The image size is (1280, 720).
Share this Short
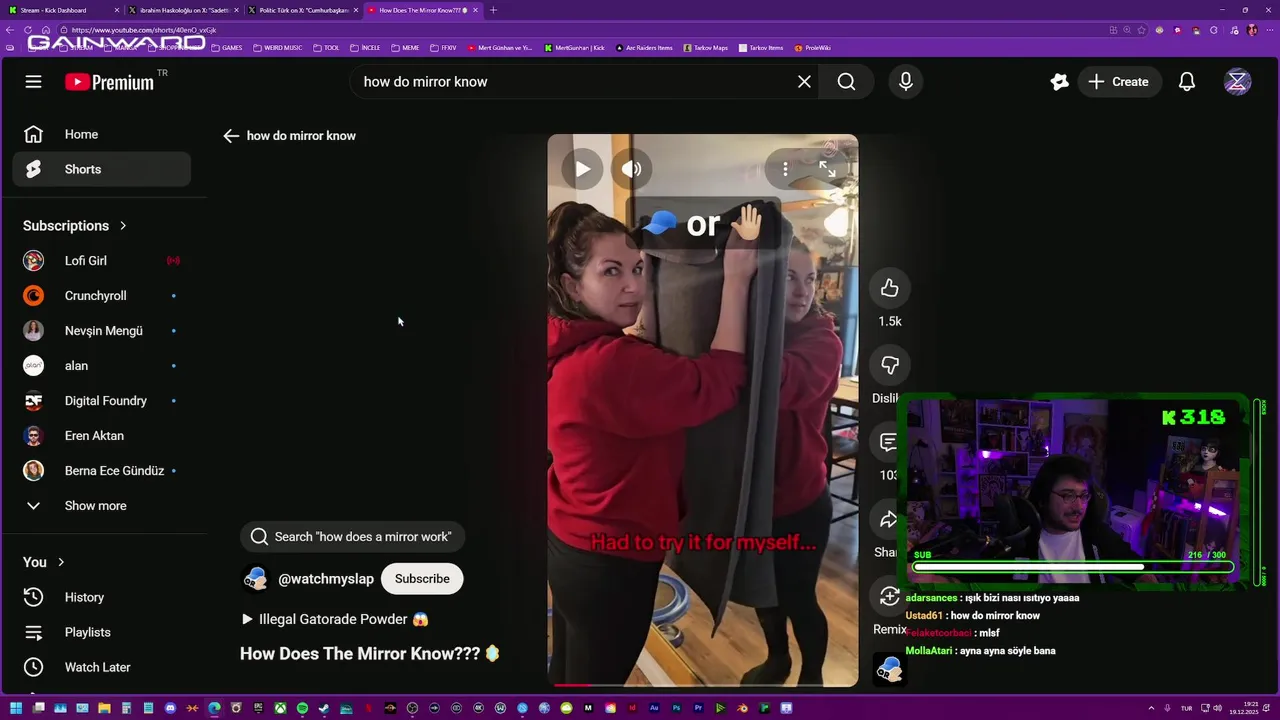click(x=888, y=520)
